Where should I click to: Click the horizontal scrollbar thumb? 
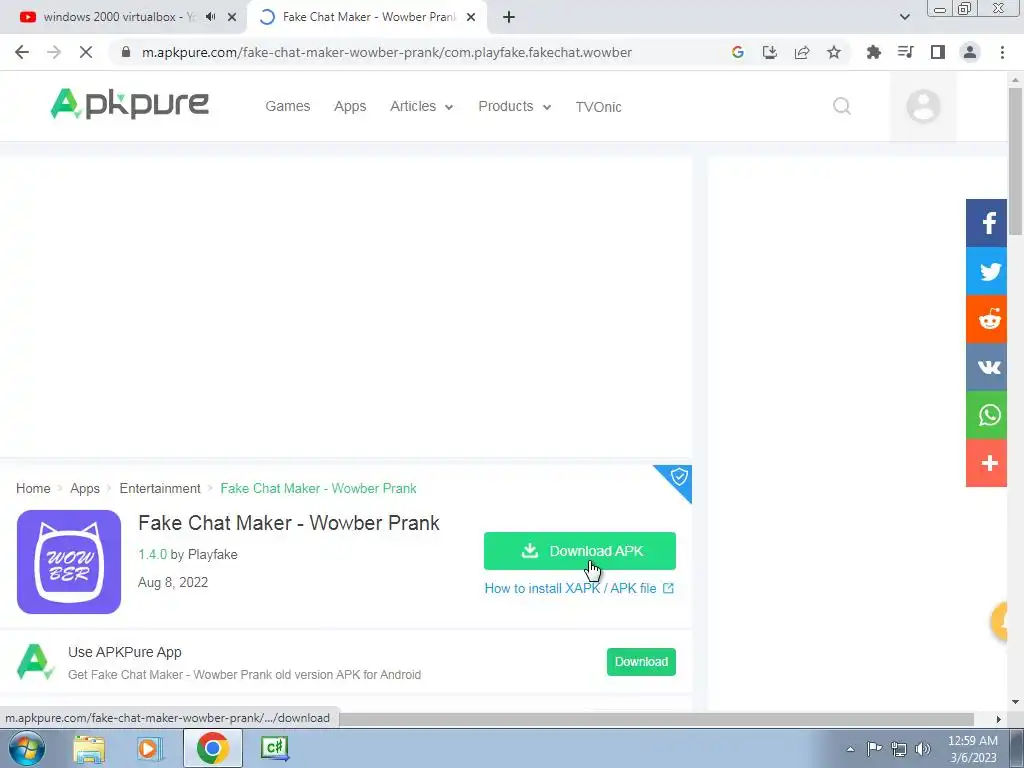(x=656, y=719)
